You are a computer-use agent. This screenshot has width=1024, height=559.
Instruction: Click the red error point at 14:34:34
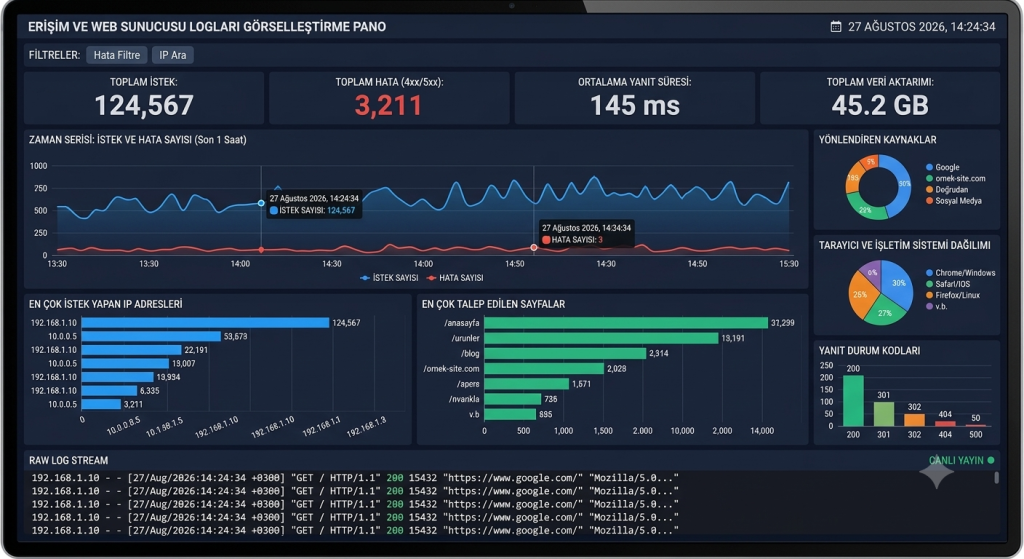pos(534,248)
